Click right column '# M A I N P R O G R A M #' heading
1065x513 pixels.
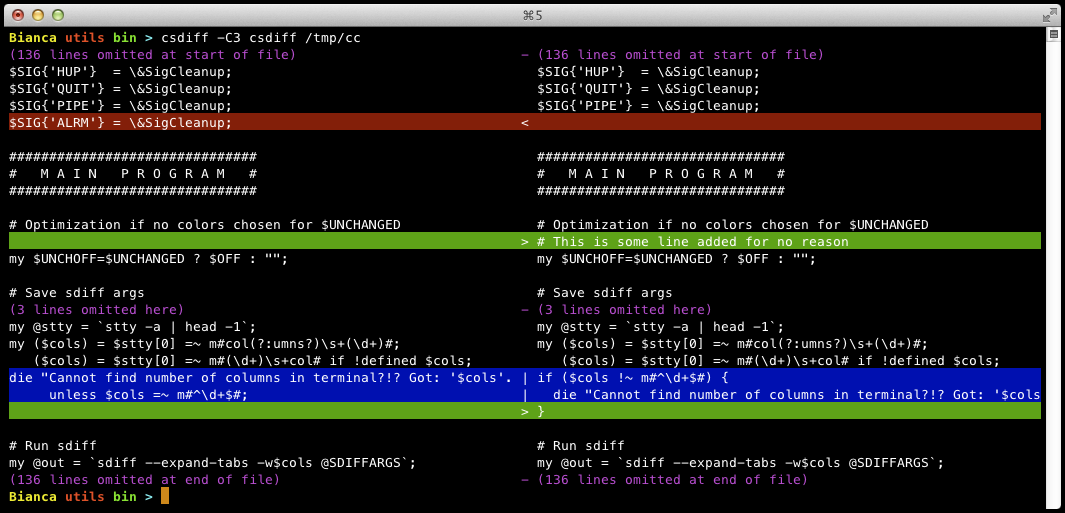point(660,174)
